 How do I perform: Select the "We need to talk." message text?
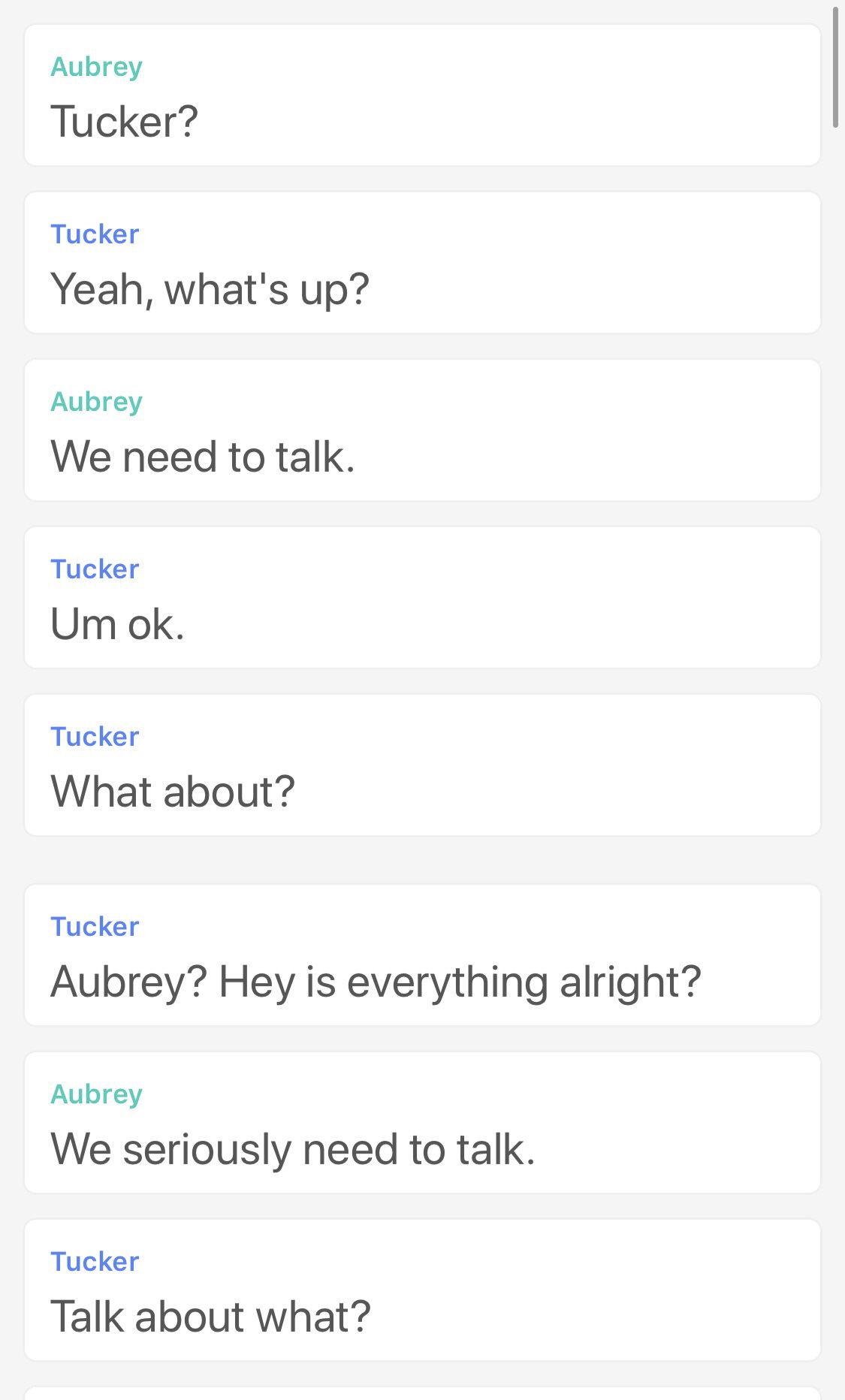203,457
